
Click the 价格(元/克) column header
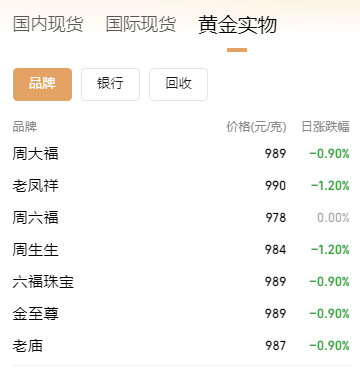(256, 127)
